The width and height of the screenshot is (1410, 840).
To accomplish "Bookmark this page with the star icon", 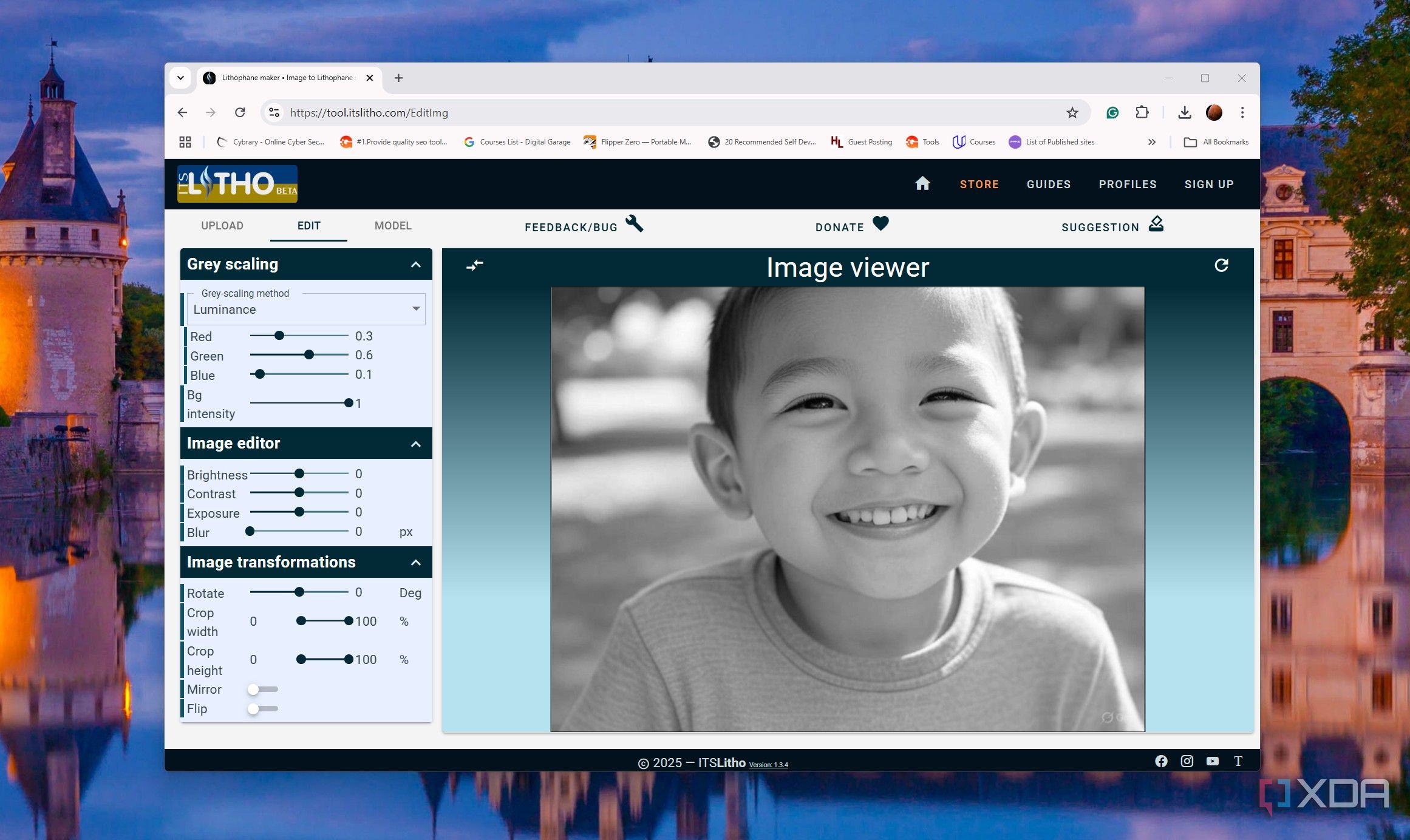I will tap(1072, 112).
